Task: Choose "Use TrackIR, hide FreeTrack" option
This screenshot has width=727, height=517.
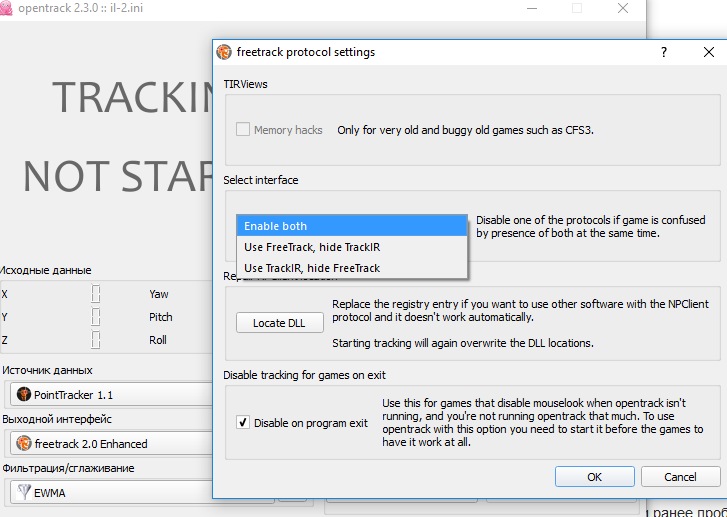Action: 351,268
